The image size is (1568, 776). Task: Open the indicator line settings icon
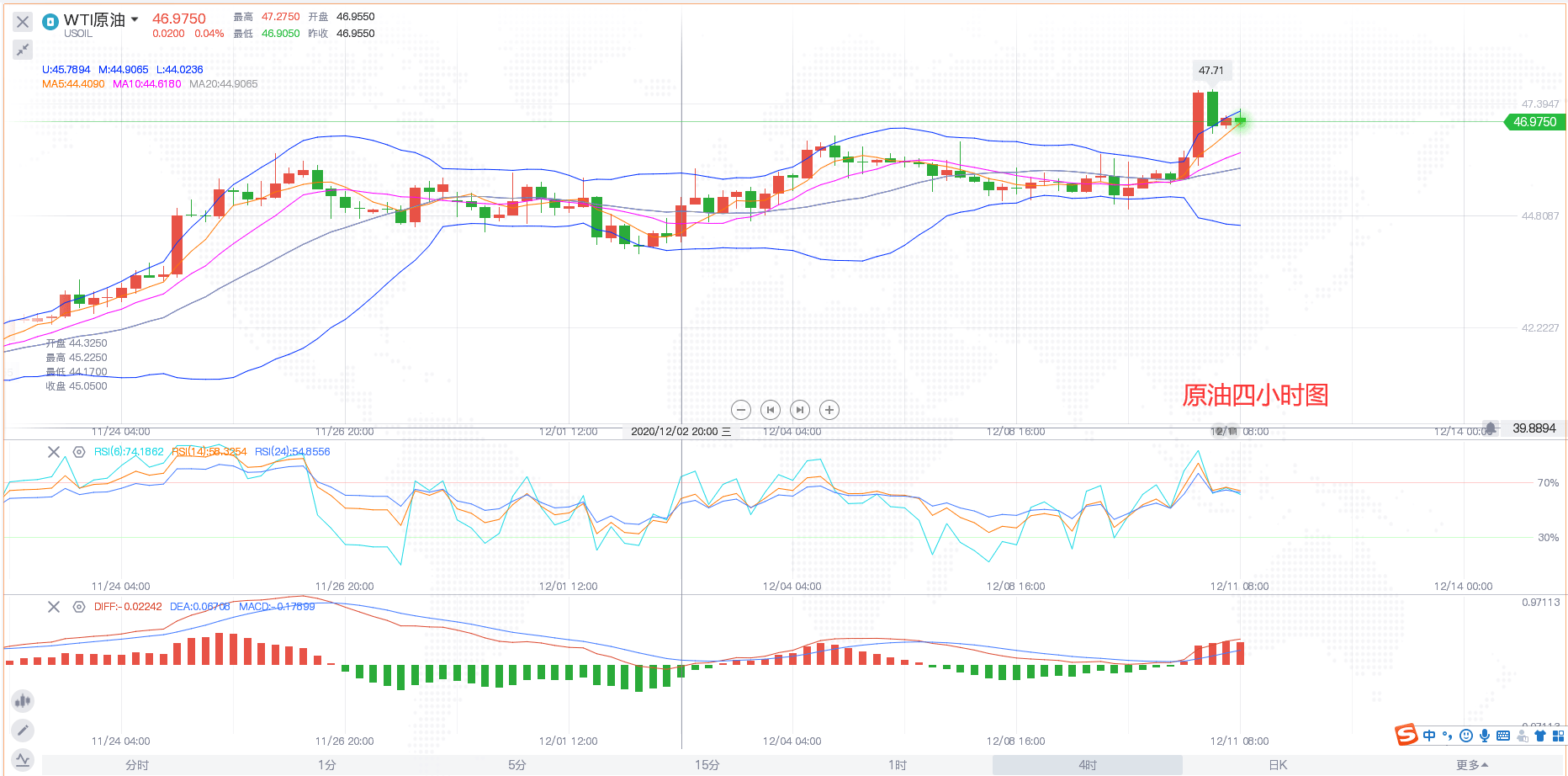[x=23, y=760]
